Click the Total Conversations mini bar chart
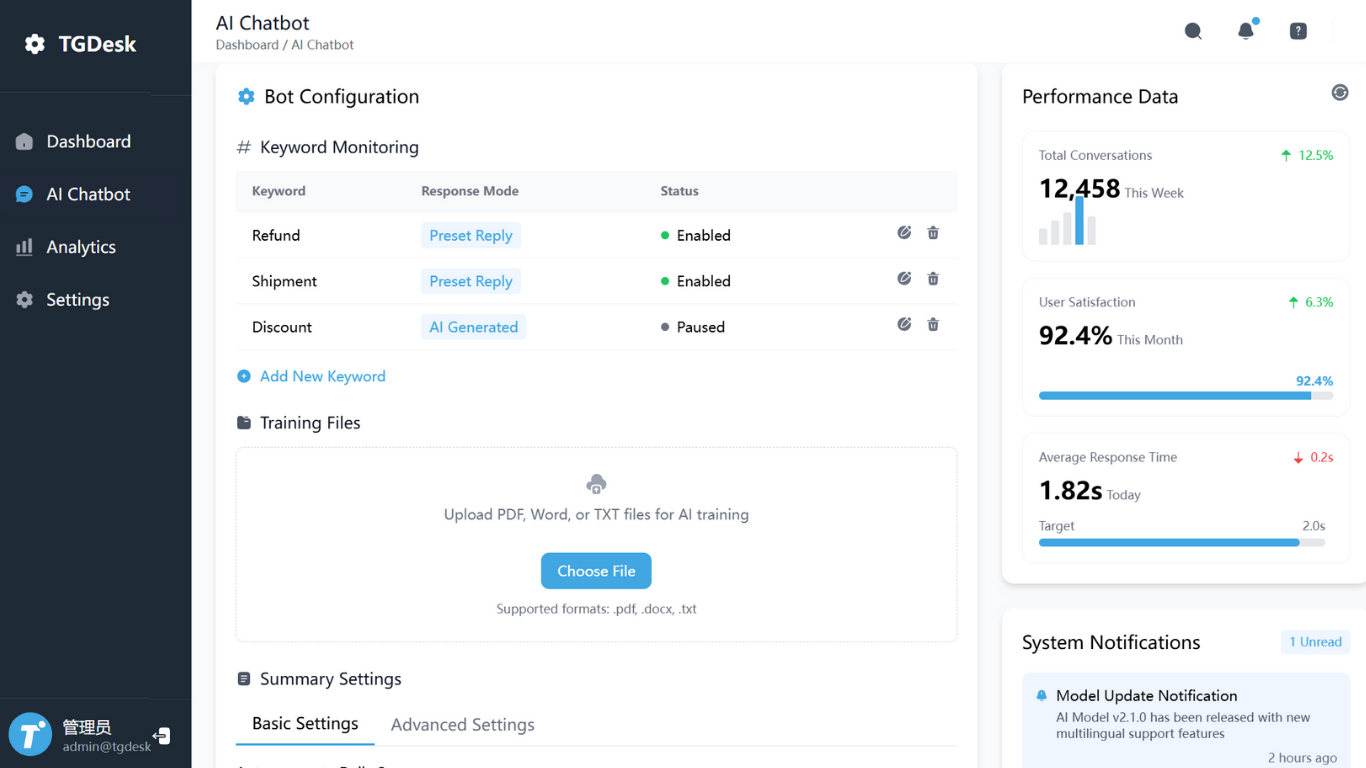1366x768 pixels. 1067,221
